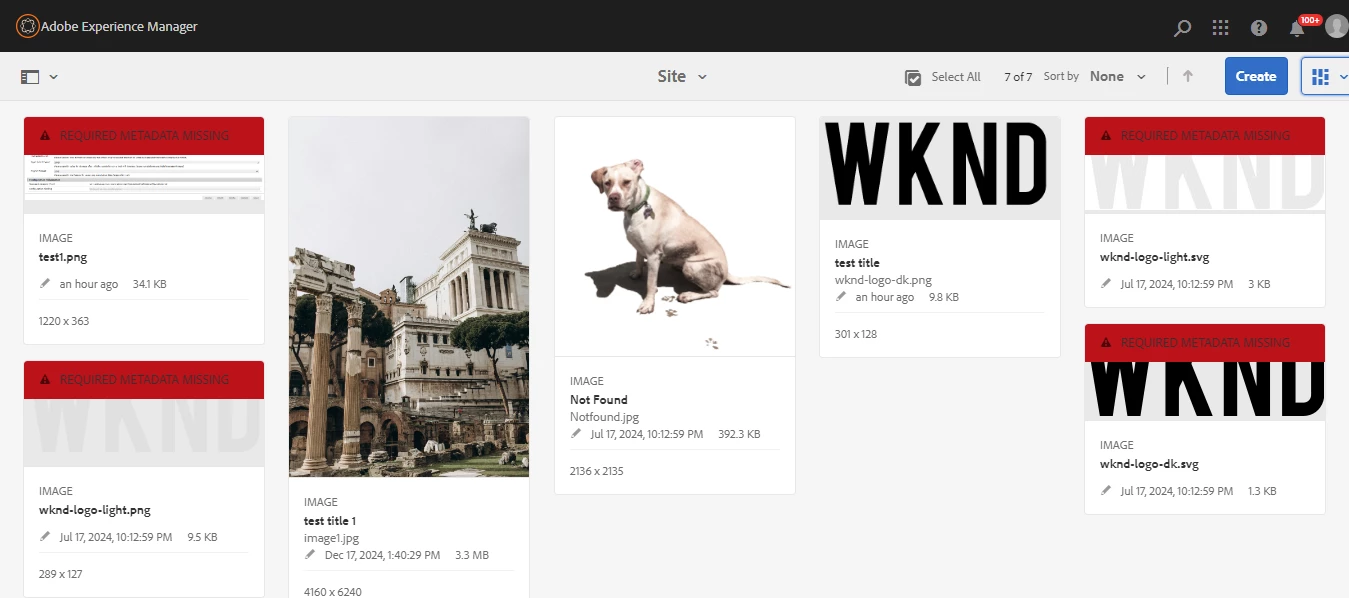Click the '7 of 7' item count
This screenshot has width=1349, height=598.
pos(1018,77)
